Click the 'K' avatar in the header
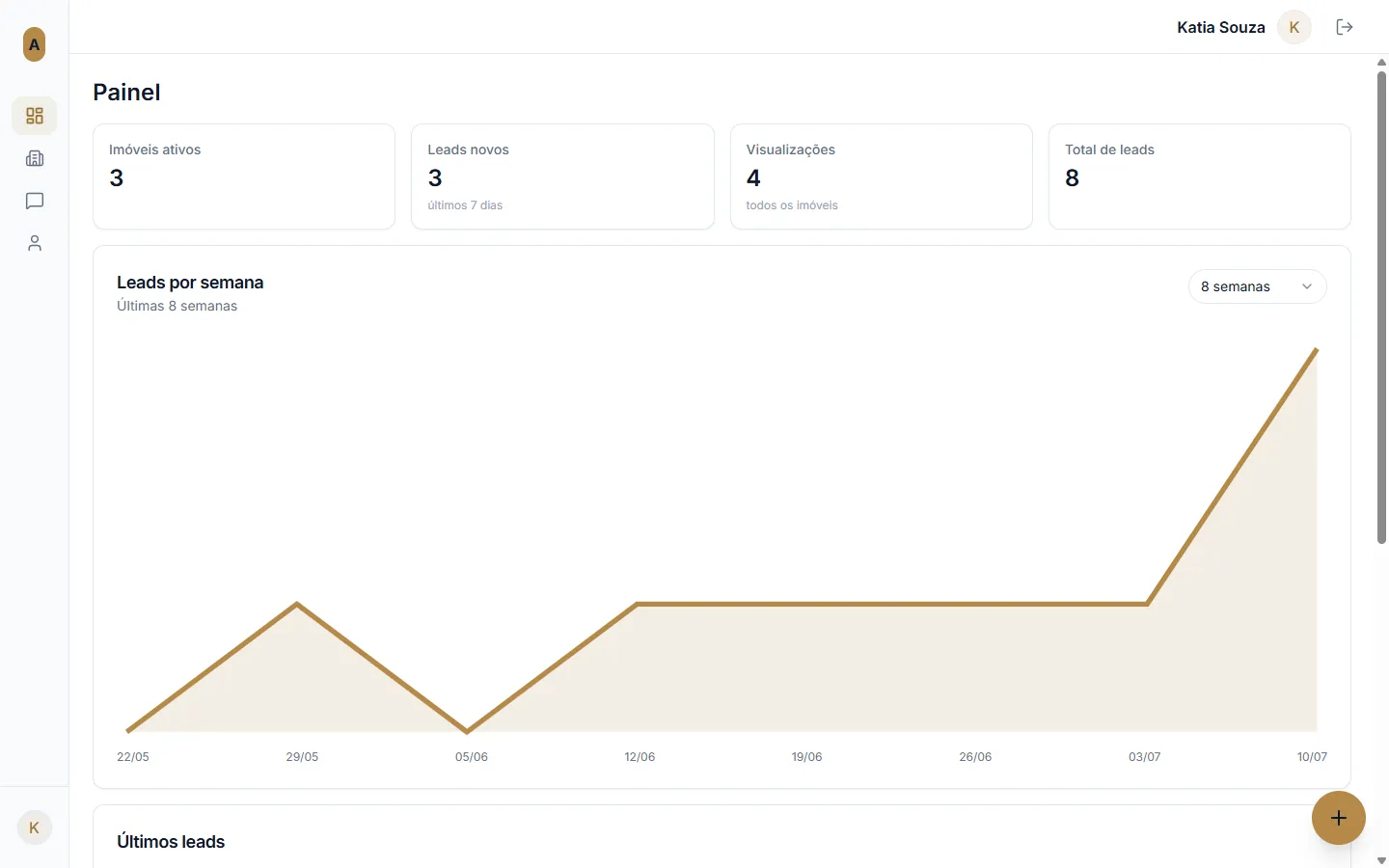 [1294, 27]
